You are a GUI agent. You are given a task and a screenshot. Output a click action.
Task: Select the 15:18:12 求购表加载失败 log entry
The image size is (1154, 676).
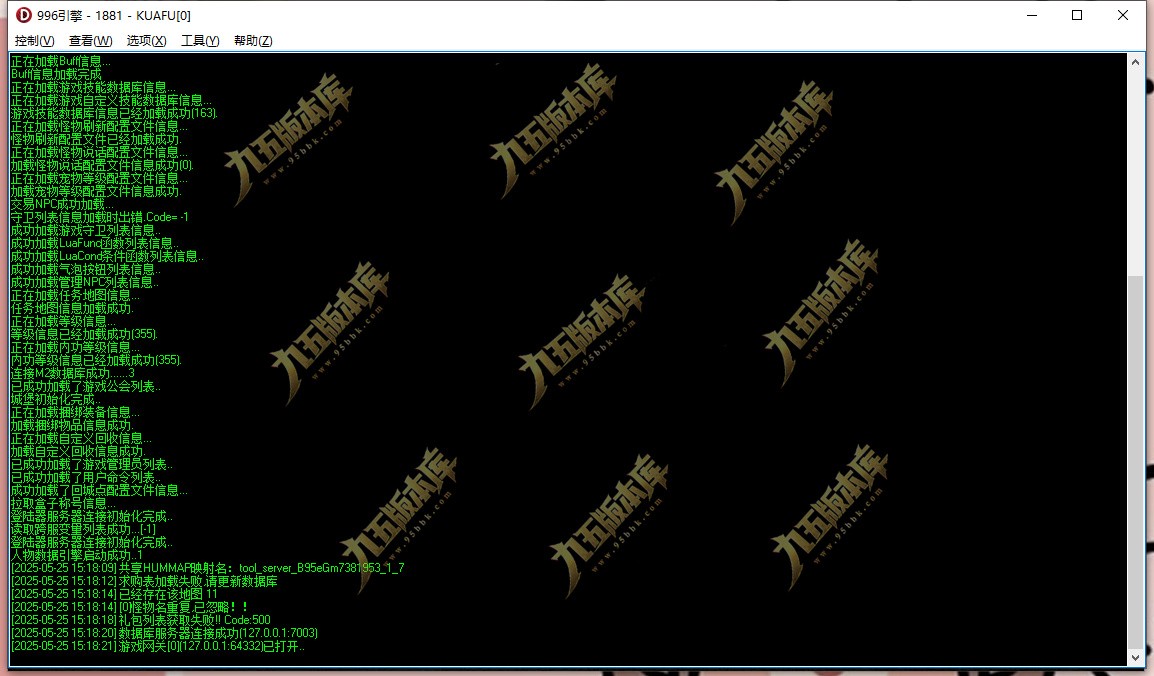point(144,581)
